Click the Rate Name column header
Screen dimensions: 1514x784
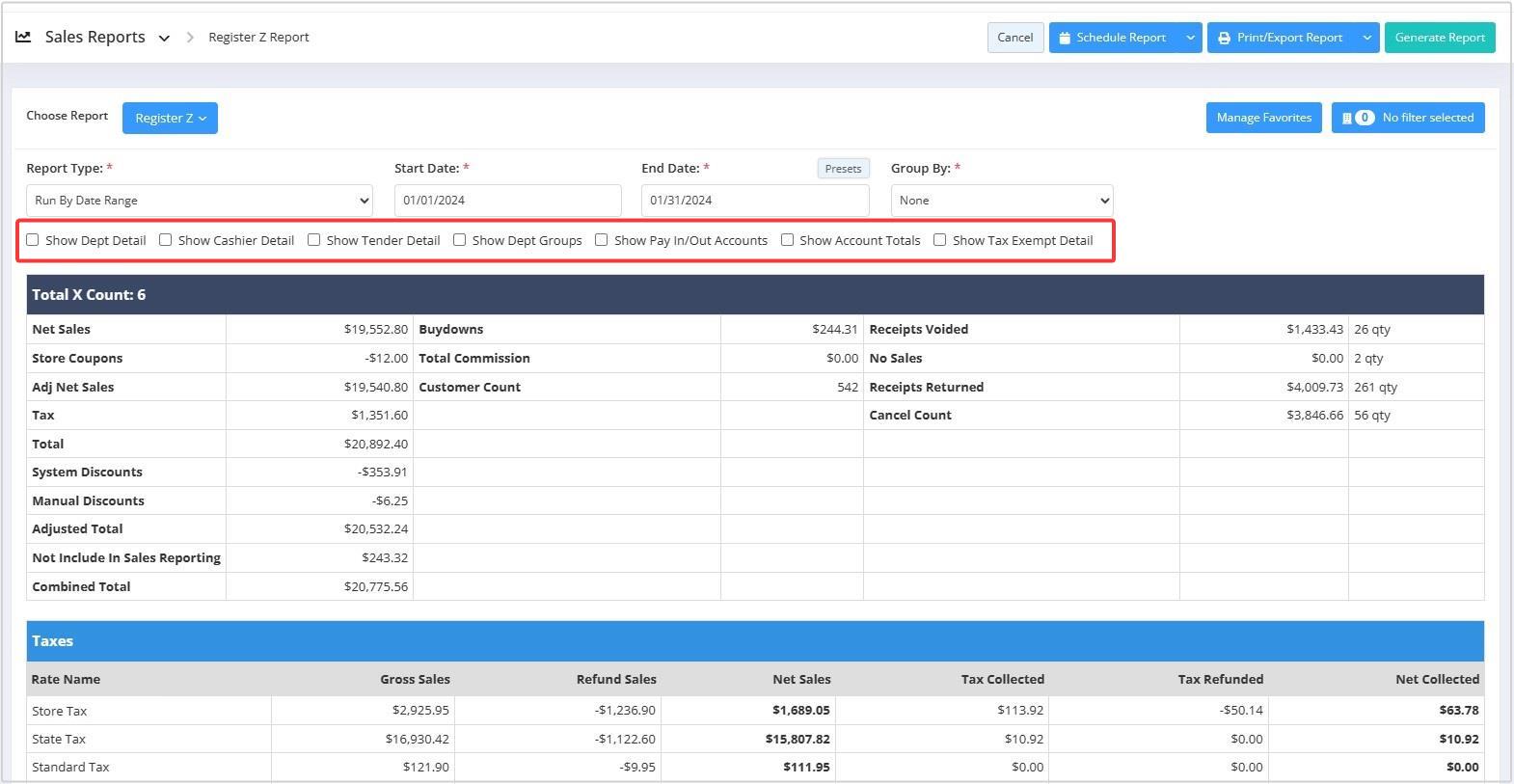[x=66, y=680]
